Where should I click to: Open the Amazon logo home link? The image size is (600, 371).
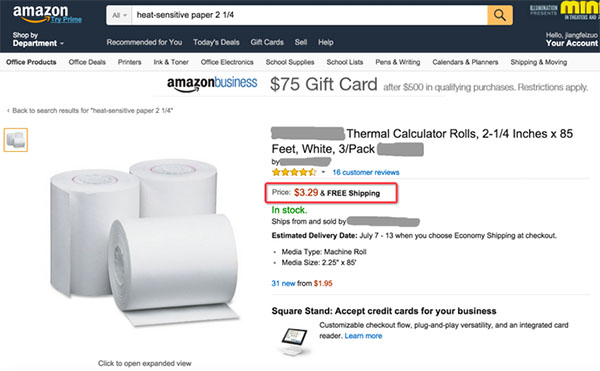pyautogui.click(x=40, y=13)
